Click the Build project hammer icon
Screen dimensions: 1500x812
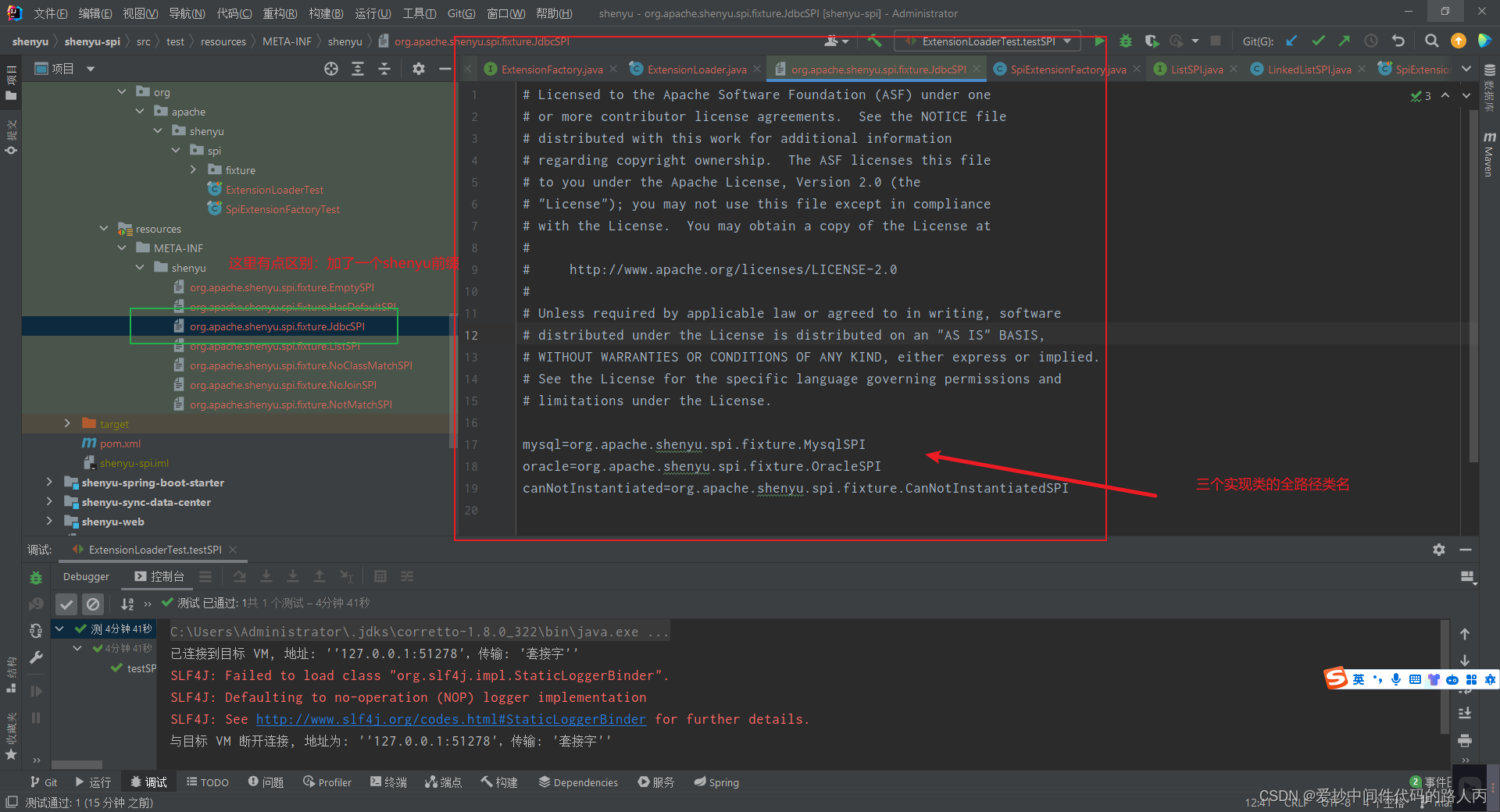click(874, 41)
